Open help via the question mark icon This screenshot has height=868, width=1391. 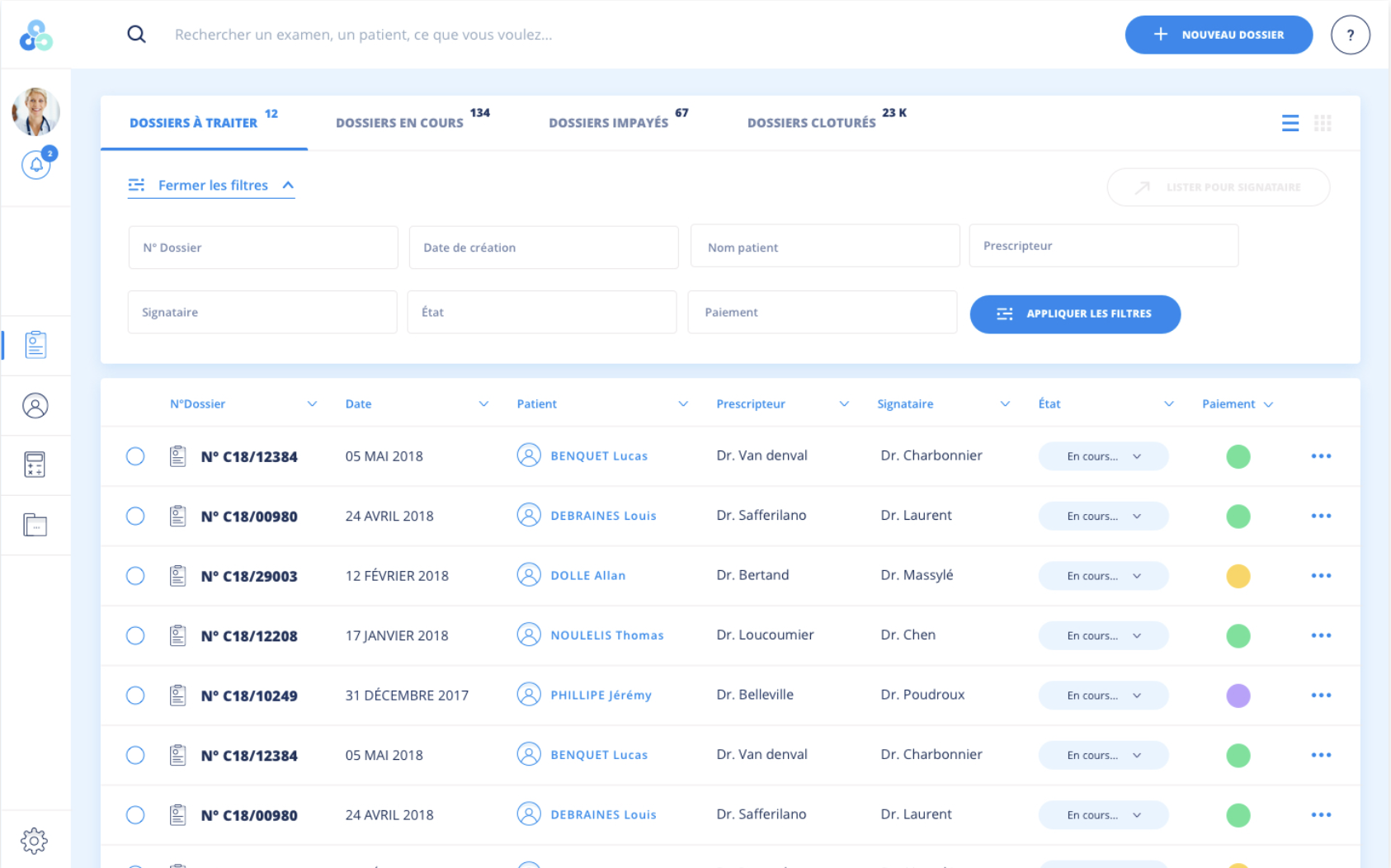coord(1351,35)
